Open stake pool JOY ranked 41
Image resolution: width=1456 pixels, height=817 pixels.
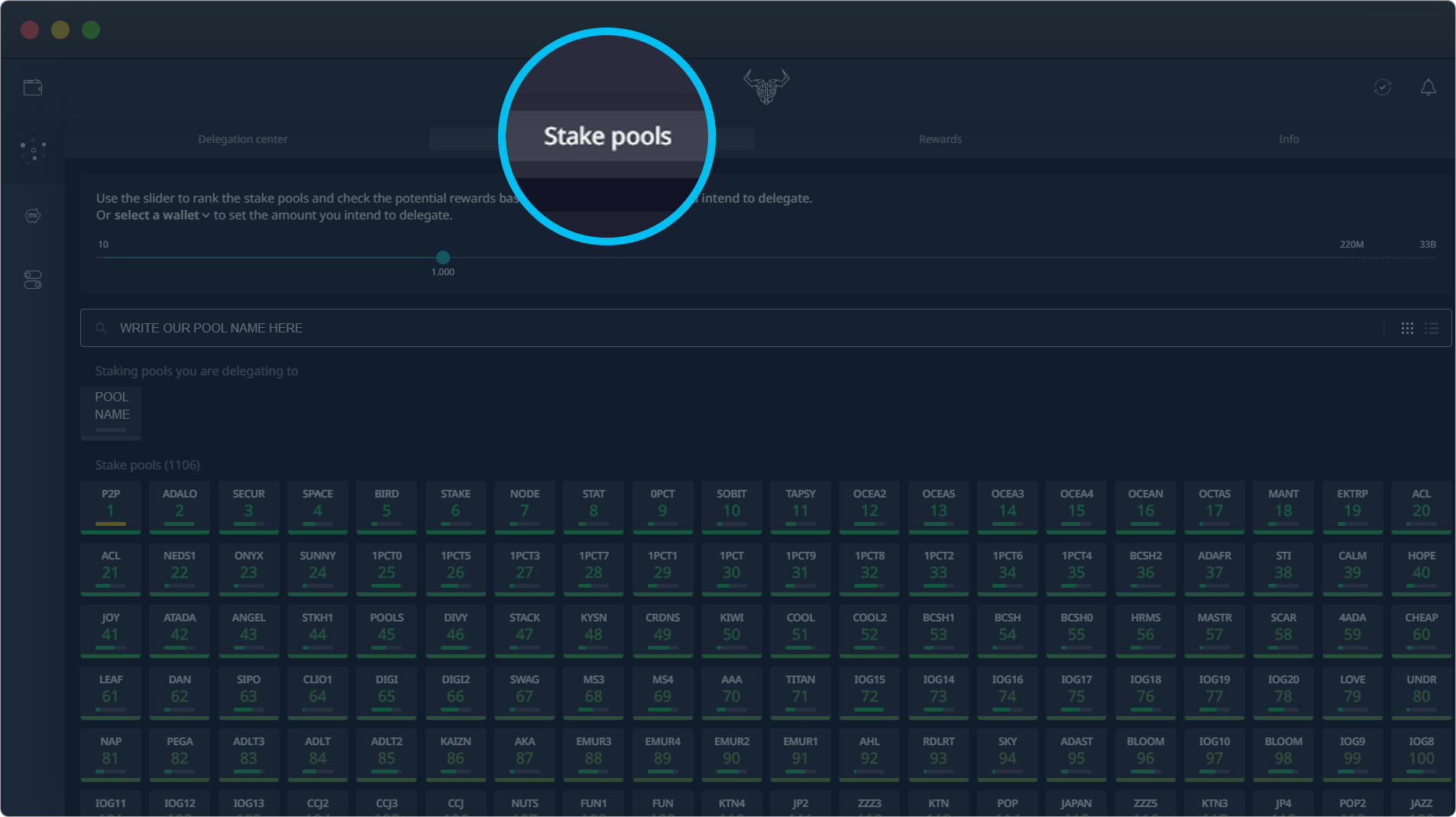pos(111,631)
